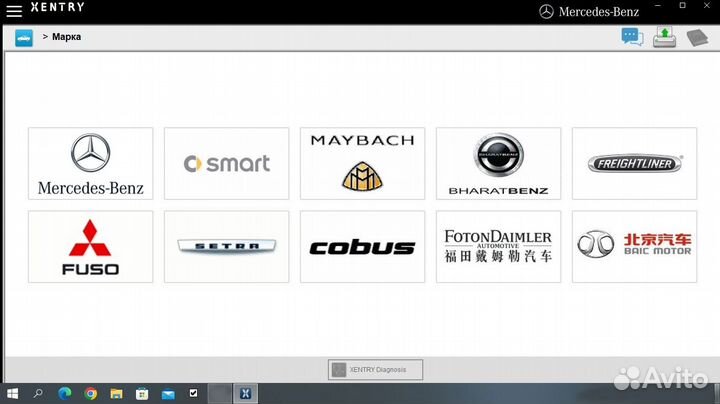The height and width of the screenshot is (404, 720).
Task: Click the XENTRY Diagnosis button
Action: point(375,370)
